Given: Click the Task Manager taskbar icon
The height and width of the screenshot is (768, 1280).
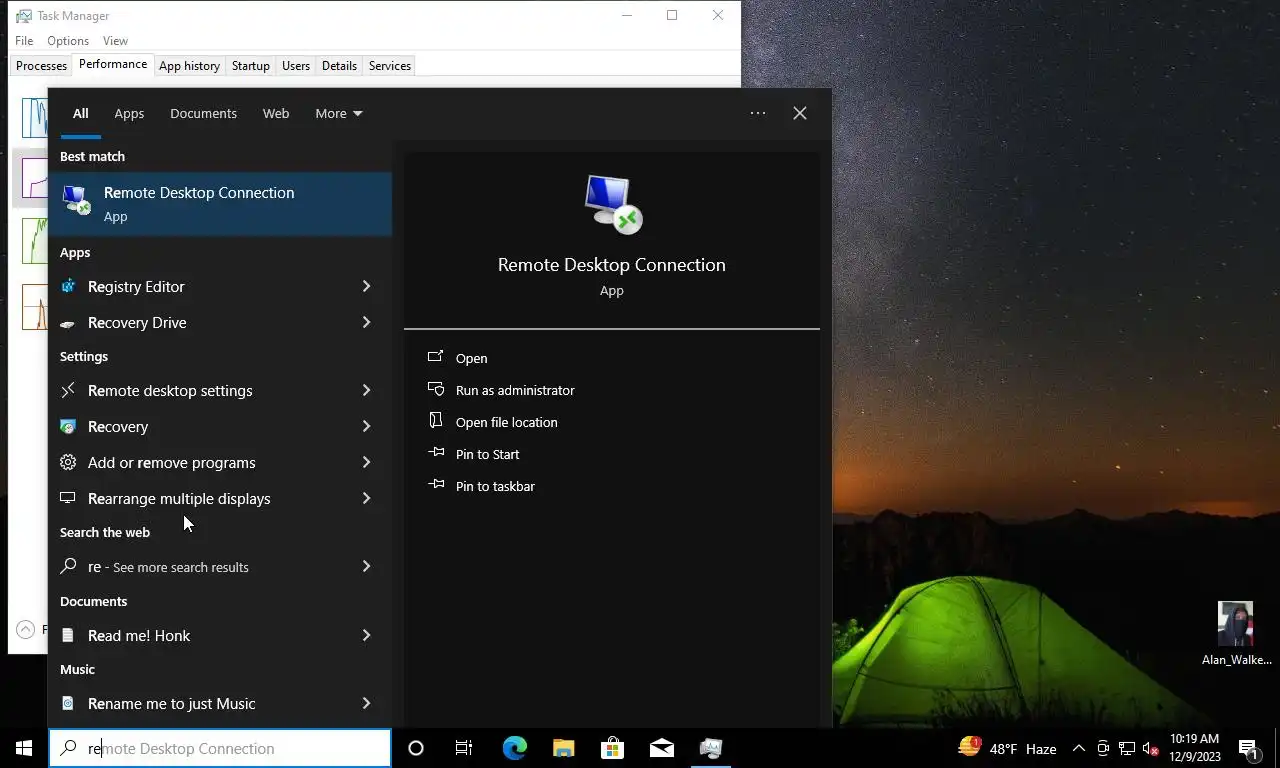Looking at the screenshot, I should coord(711,748).
